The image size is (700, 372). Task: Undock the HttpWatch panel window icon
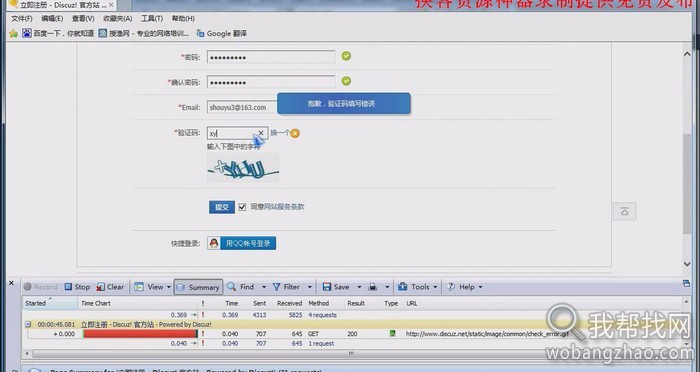coord(686,284)
